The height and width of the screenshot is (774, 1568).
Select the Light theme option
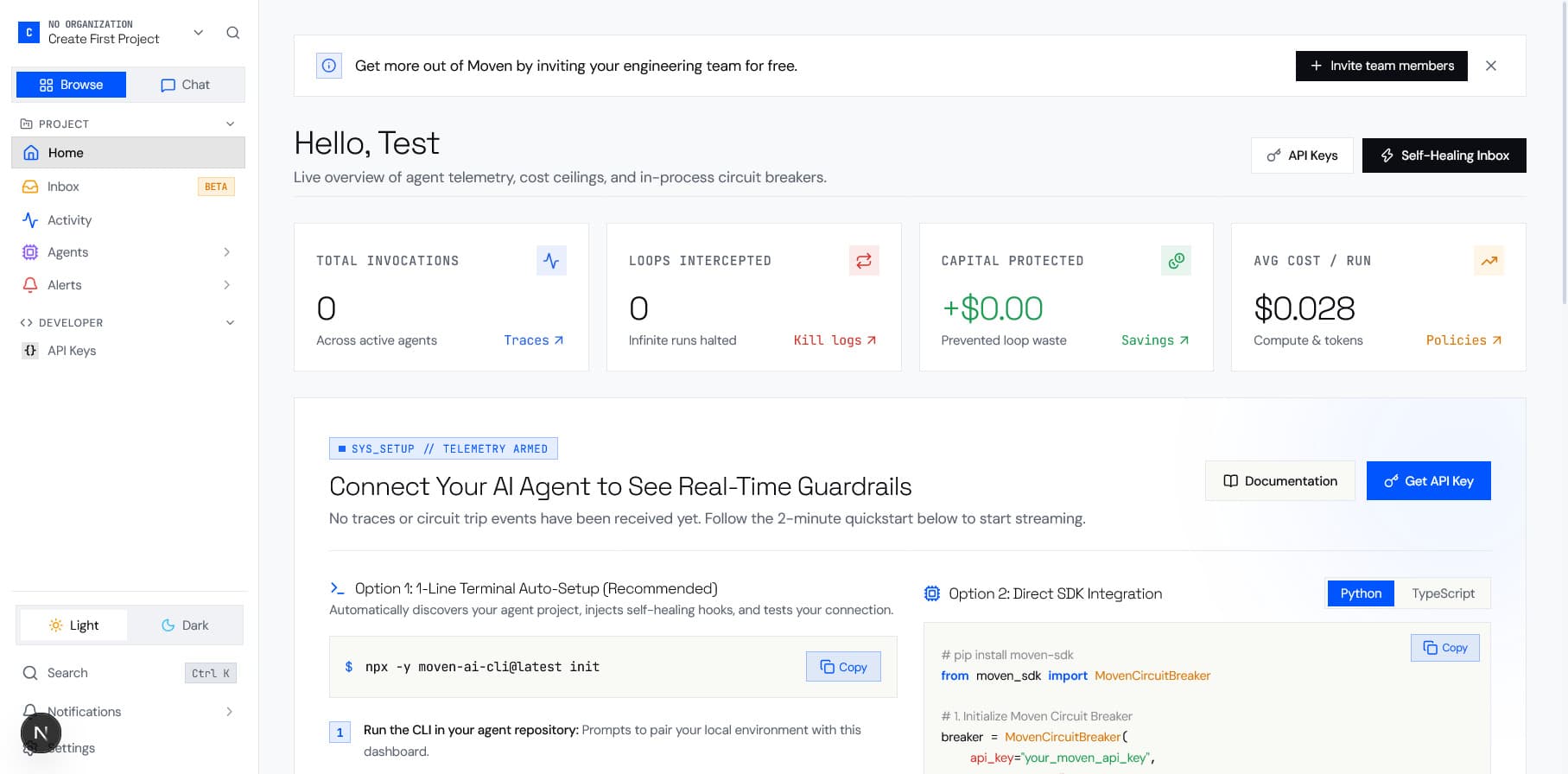tap(73, 625)
